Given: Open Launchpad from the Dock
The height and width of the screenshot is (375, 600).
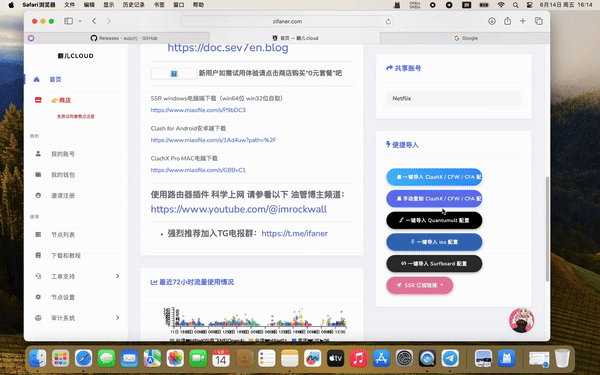Looking at the screenshot, I should tap(60, 359).
